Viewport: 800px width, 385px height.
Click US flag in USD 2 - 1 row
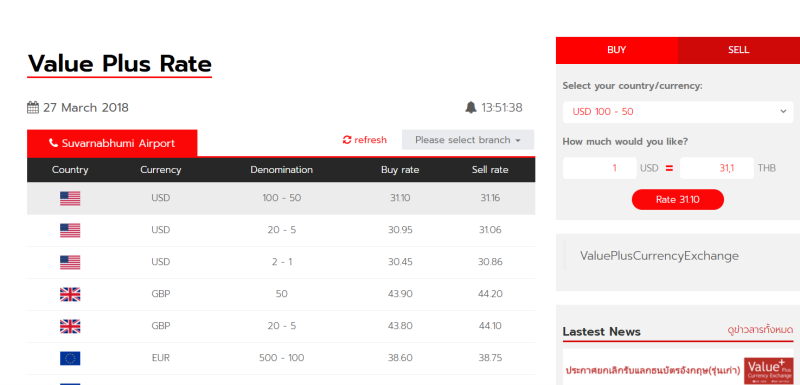(x=70, y=263)
